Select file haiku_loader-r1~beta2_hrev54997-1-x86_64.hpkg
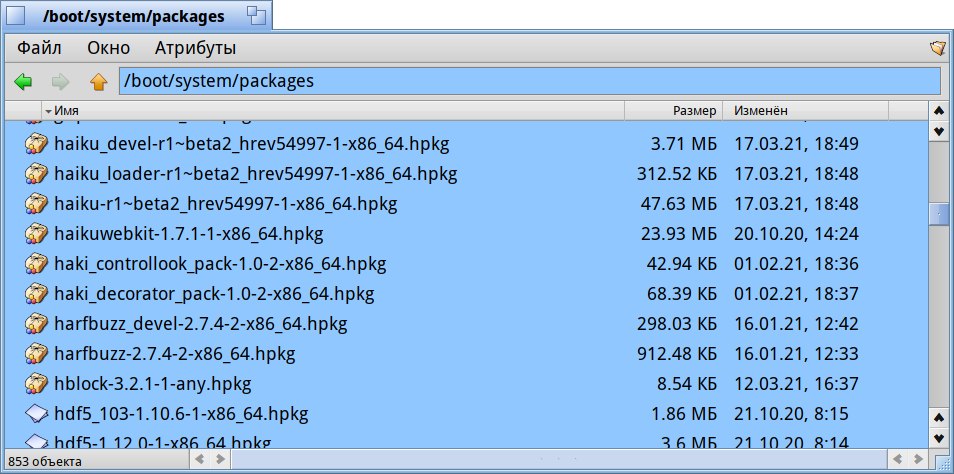 point(256,174)
